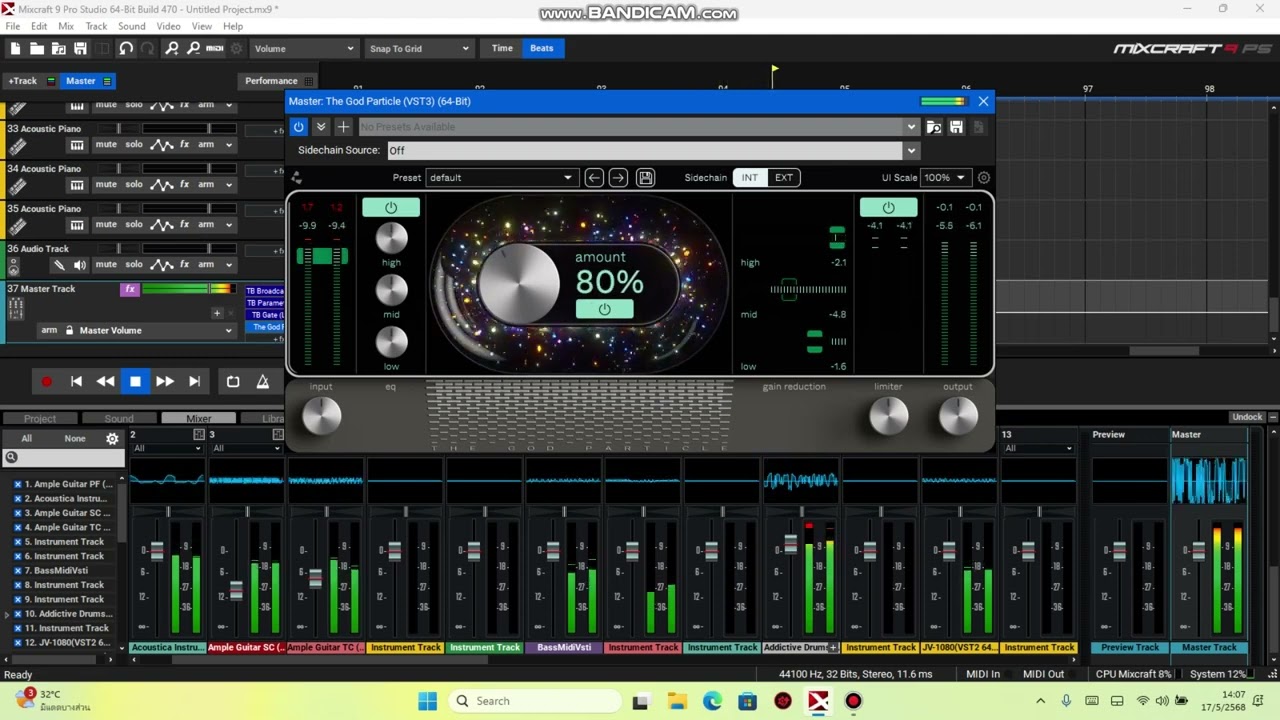Open the fx on 37 Master Track
1280x720 pixels.
pyautogui.click(x=129, y=289)
